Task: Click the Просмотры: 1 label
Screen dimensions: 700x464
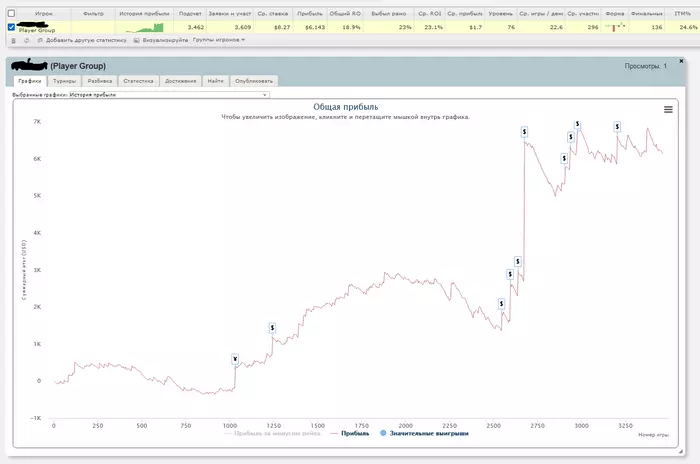Action: pyautogui.click(x=646, y=66)
